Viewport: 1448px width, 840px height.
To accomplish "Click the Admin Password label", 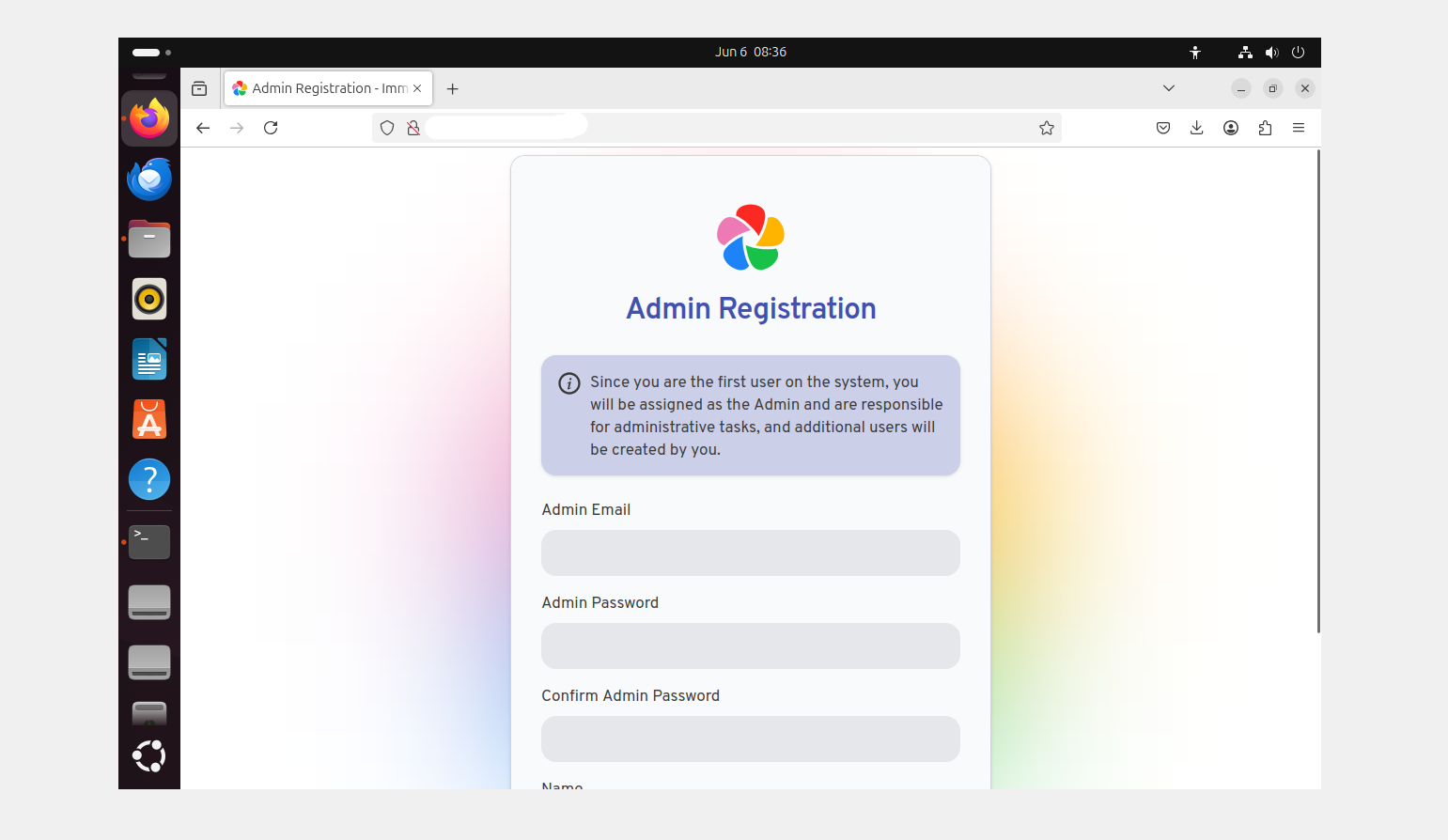I will [x=600, y=602].
